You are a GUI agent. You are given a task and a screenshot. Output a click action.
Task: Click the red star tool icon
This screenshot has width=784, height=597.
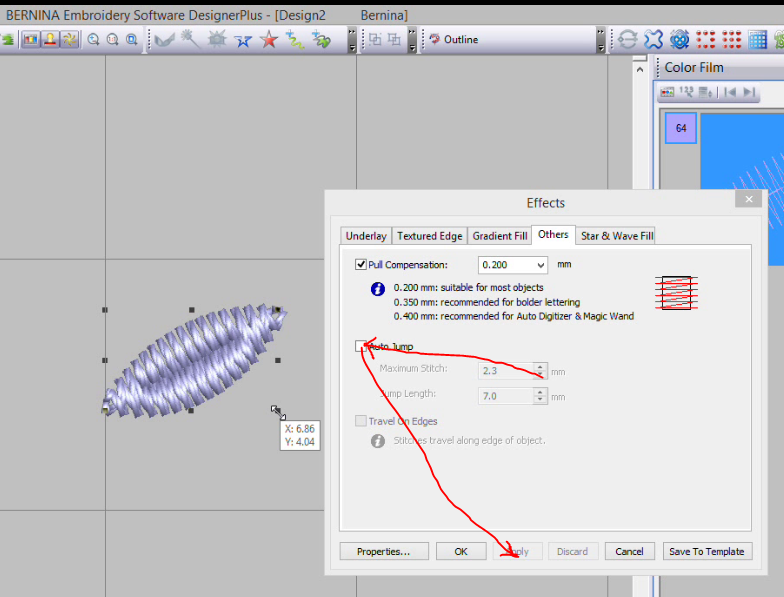(269, 40)
